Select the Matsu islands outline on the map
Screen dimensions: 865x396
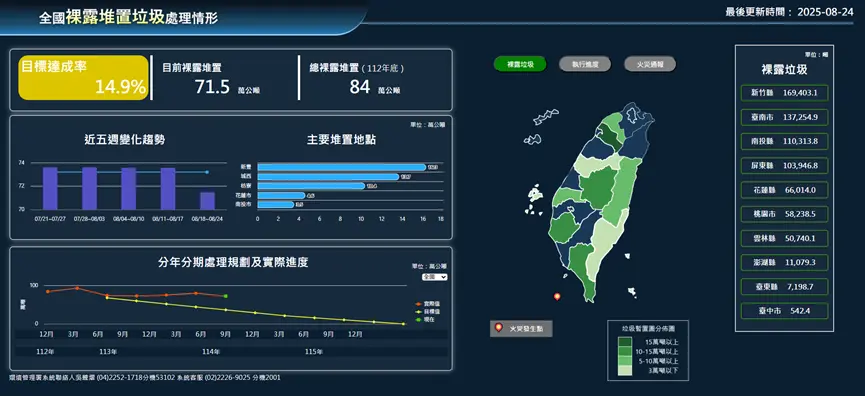pyautogui.click(x=546, y=117)
